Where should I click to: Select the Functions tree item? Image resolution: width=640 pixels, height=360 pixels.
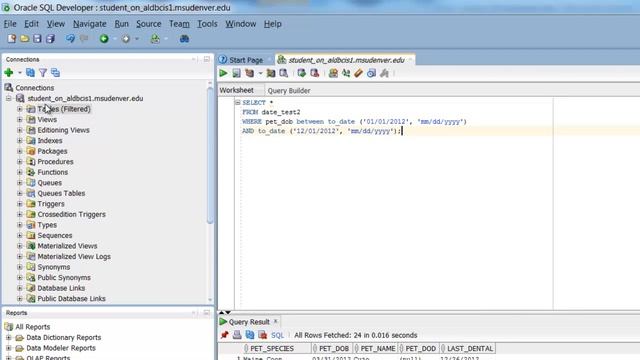[52, 172]
